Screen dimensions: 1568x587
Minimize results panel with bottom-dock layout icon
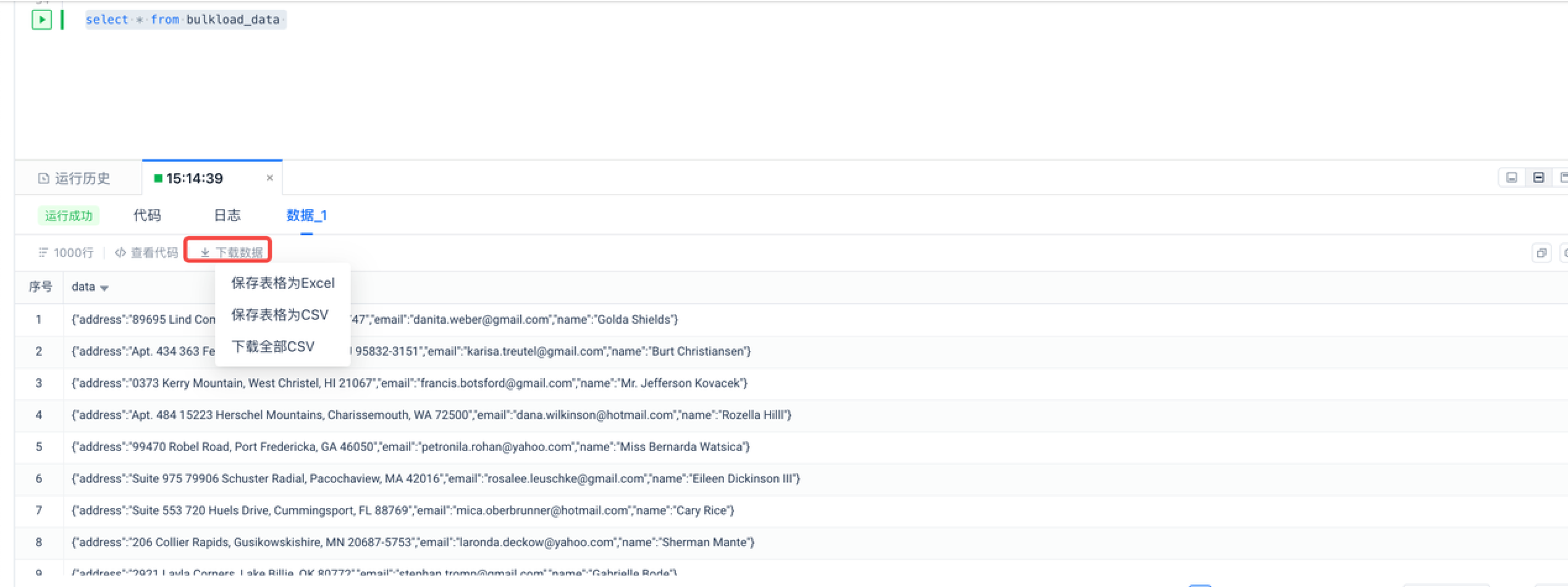[x=1511, y=178]
